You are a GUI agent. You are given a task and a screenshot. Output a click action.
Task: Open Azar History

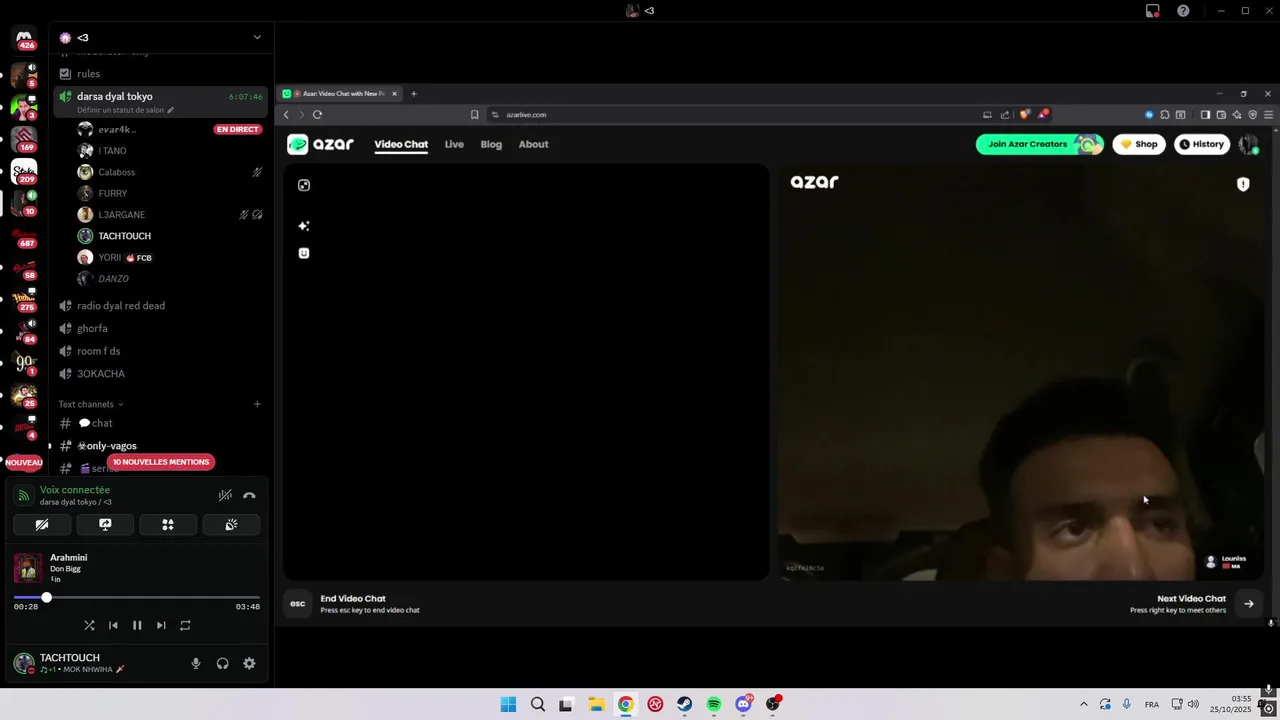1202,144
